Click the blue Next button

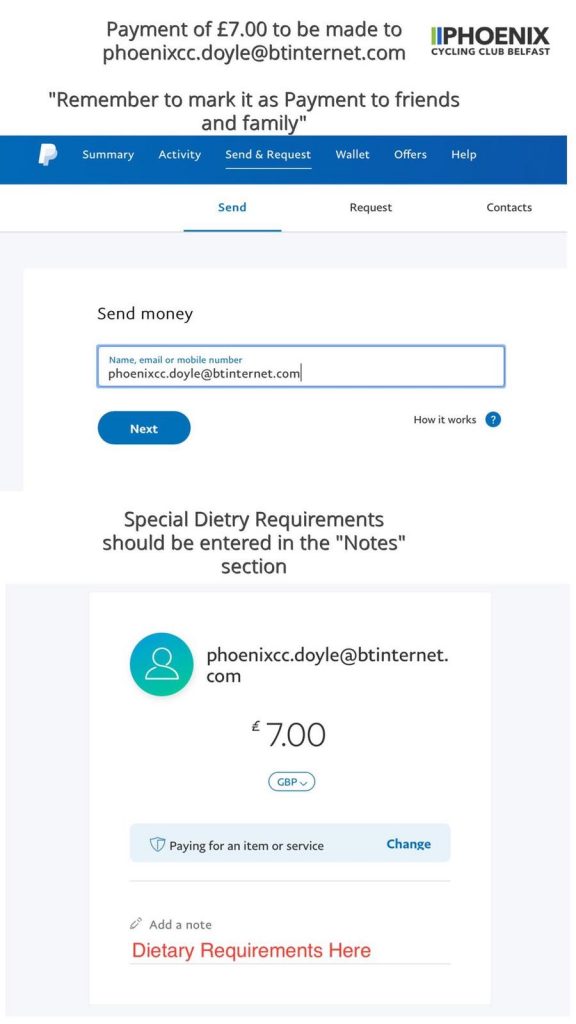coord(144,428)
